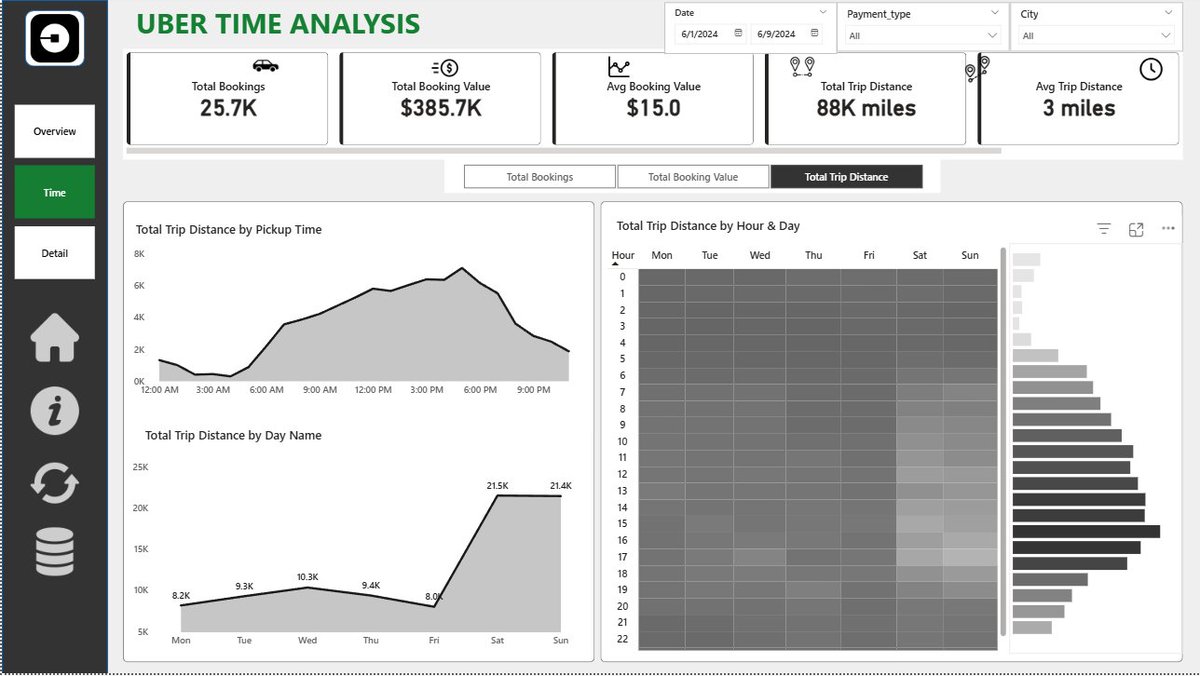The width and height of the screenshot is (1200, 676).
Task: Click the line chart icon on Avg Booking Value card
Action: [619, 67]
